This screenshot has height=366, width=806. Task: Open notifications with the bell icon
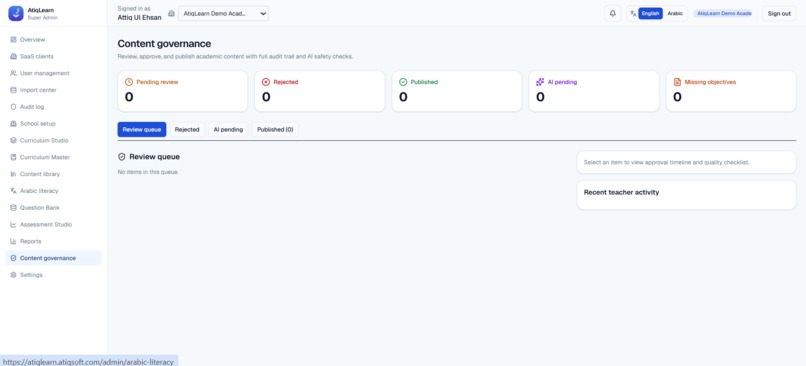click(613, 13)
